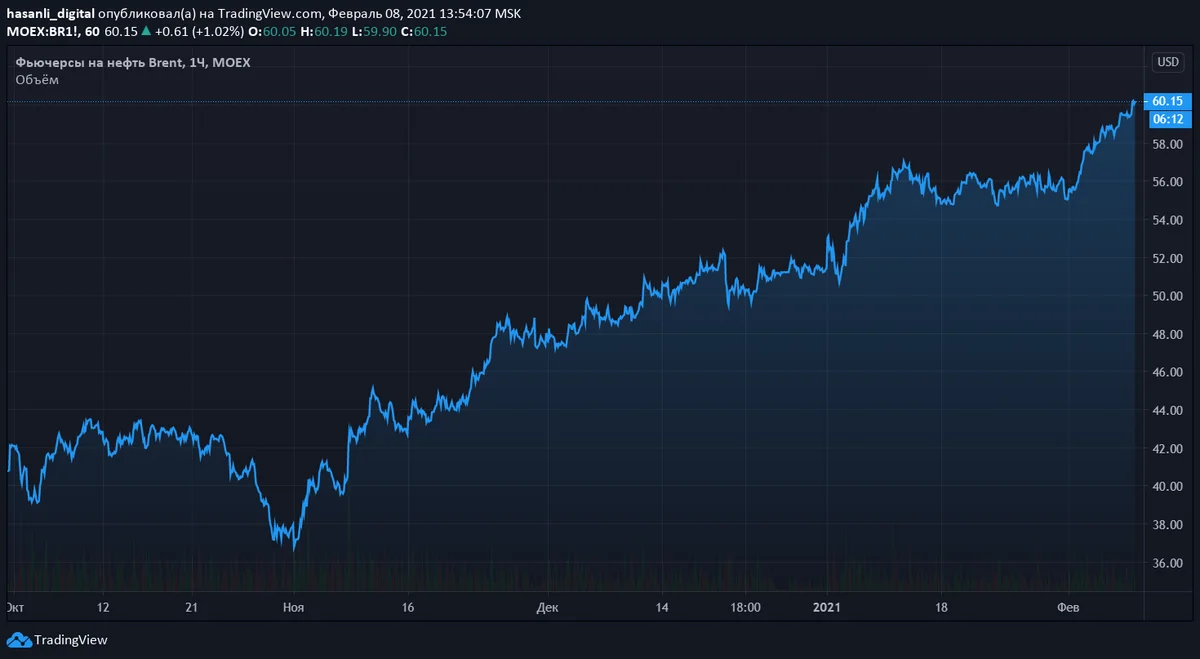
Task: Click the 18:00 time axis label
Action: pyautogui.click(x=745, y=607)
